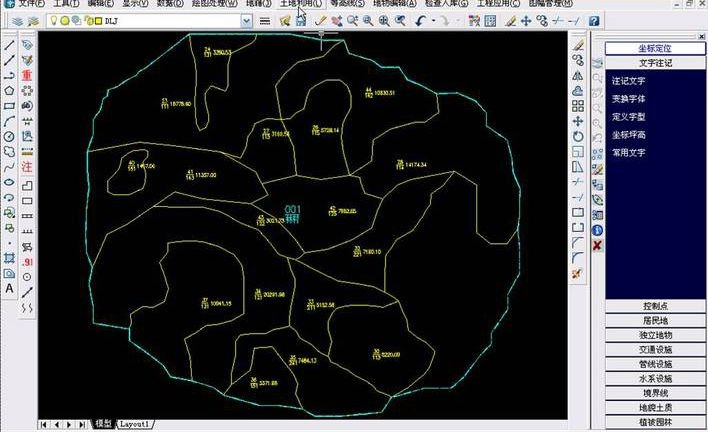Image resolution: width=708 pixels, height=432 pixels.
Task: Open the 绘图处理(W) menu
Action: point(214,4)
